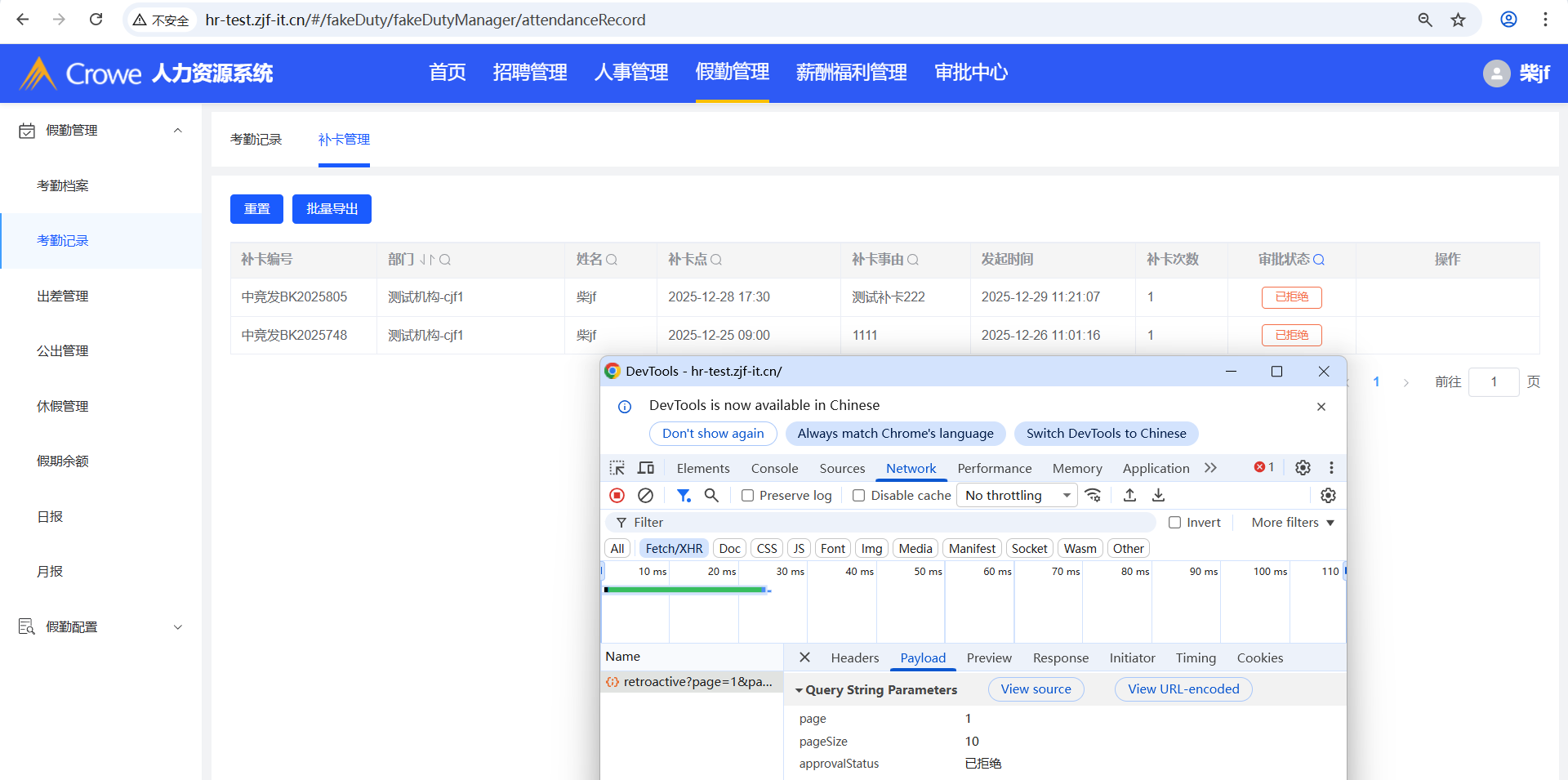Click the View source button
The image size is (1568, 780).
click(x=1036, y=689)
